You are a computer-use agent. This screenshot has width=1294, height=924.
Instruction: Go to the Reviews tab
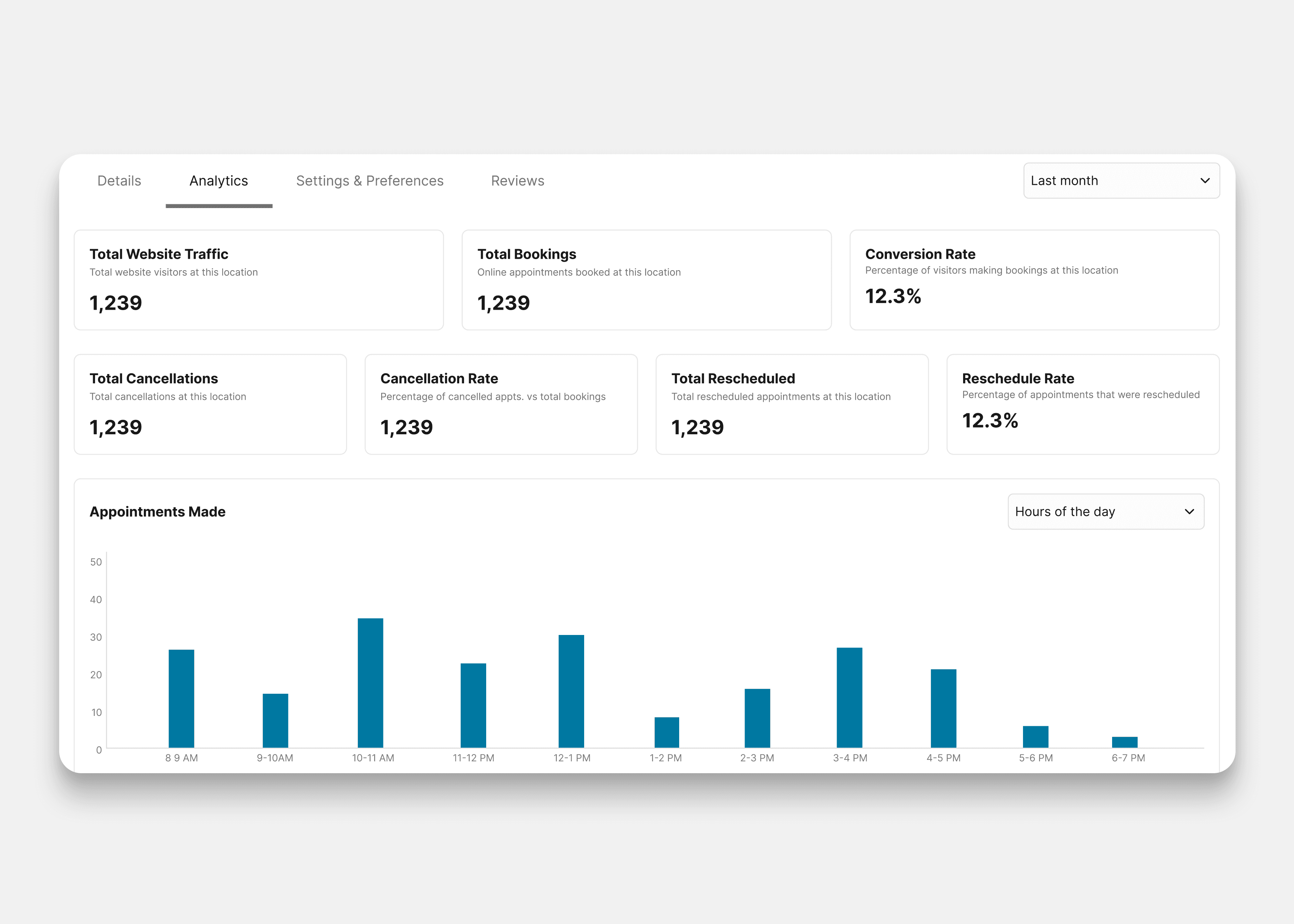coord(517,181)
